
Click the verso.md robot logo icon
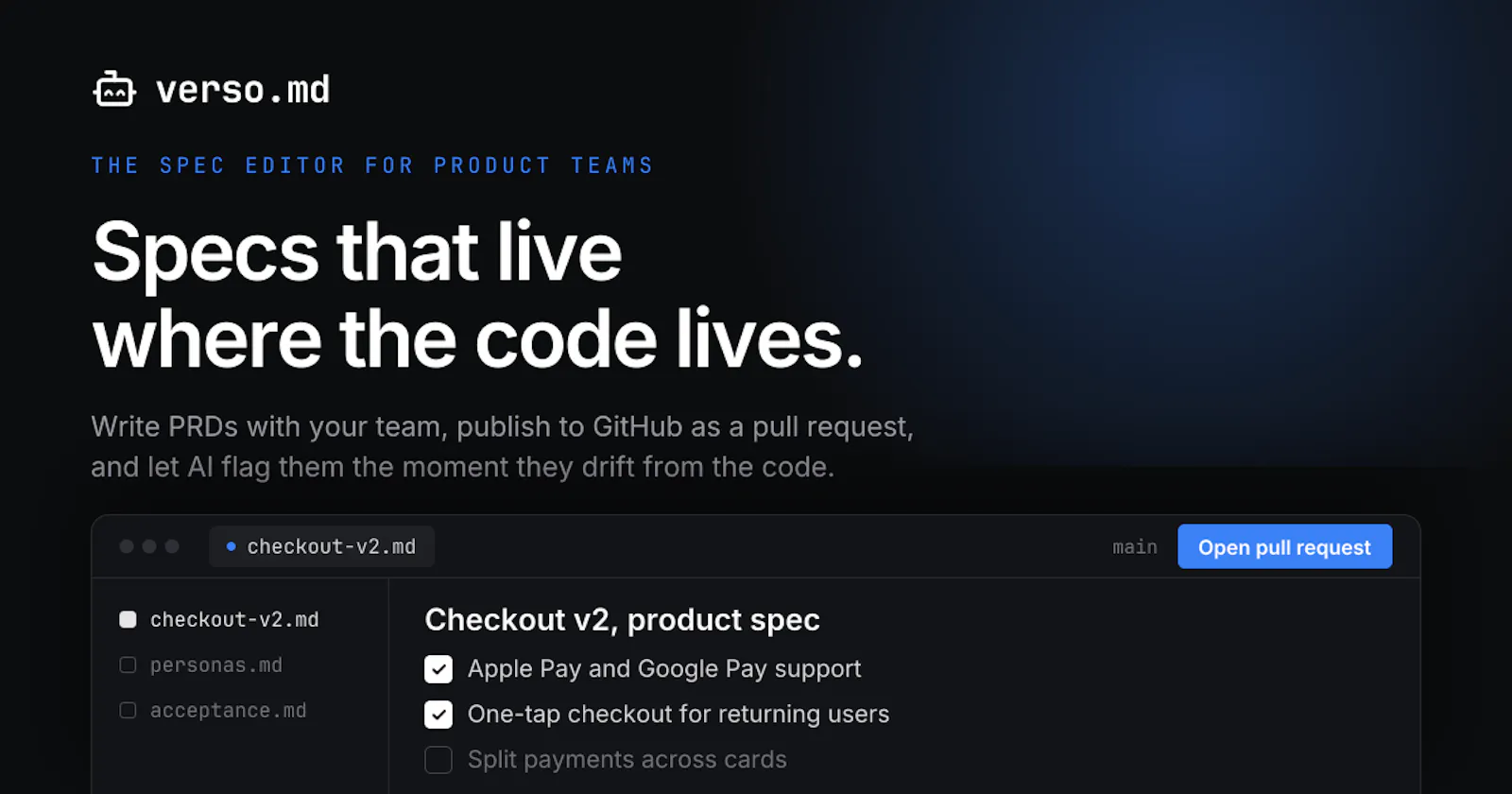click(x=114, y=90)
